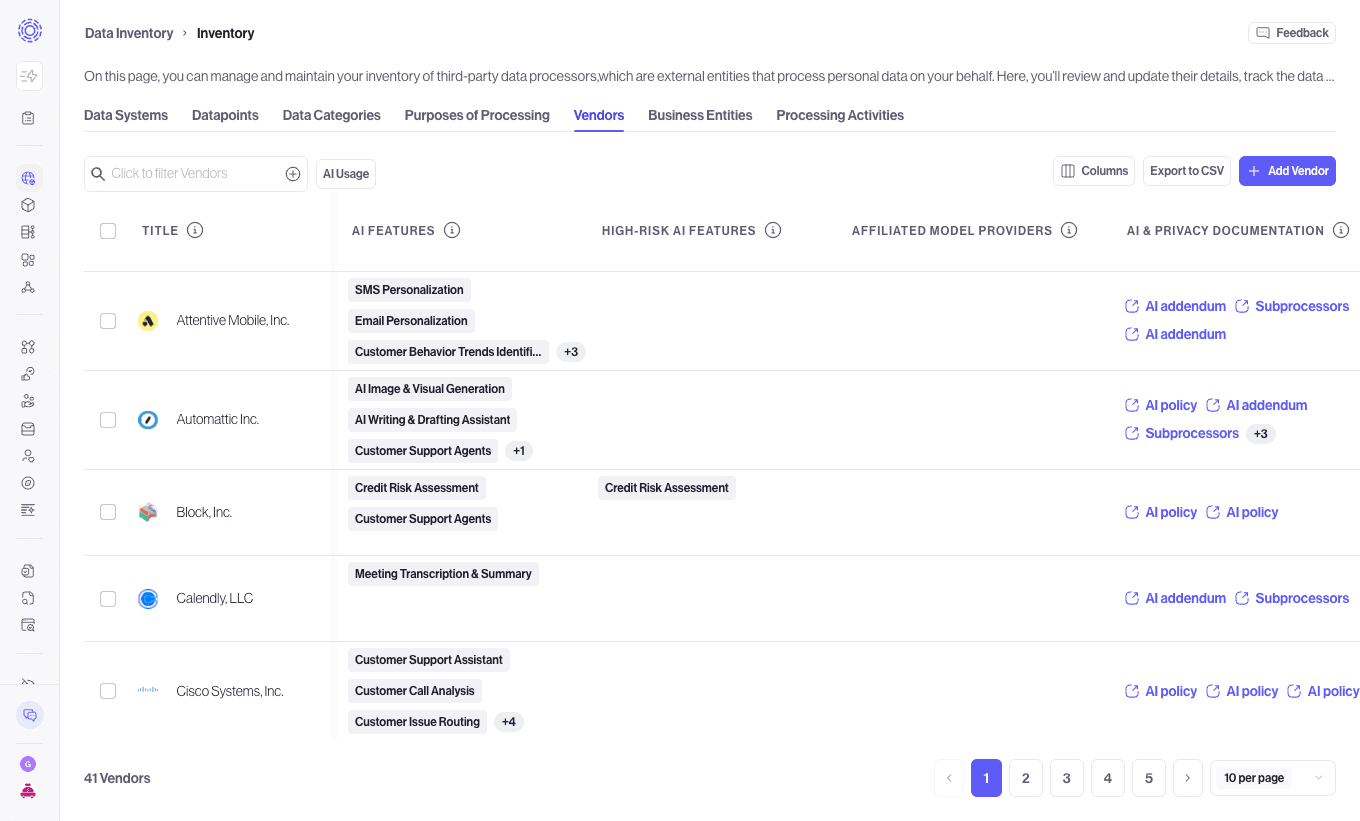Open the Feedback button

pos(1292,33)
